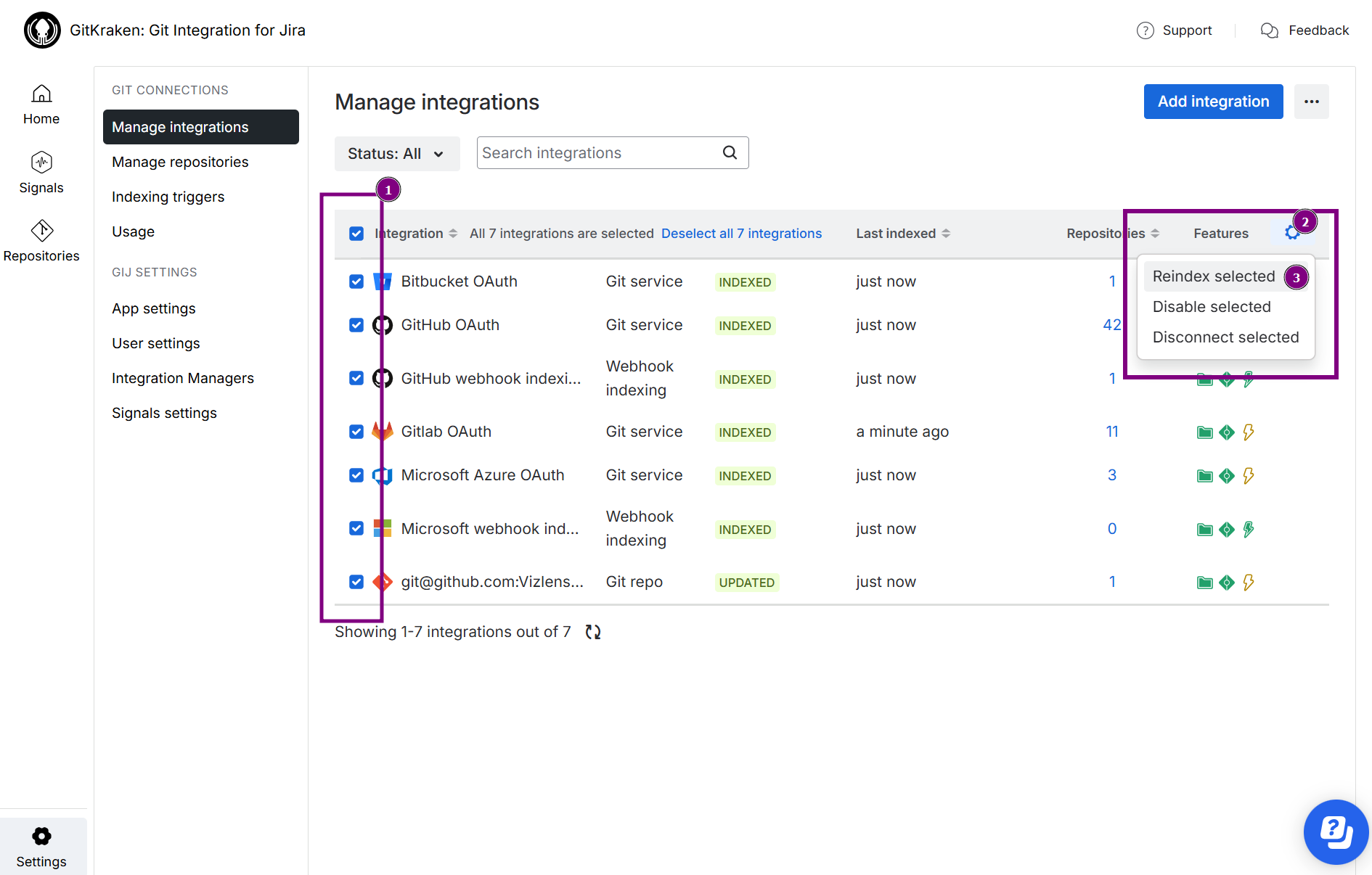Sort the Integration column
The height and width of the screenshot is (875, 1372).
tap(454, 233)
